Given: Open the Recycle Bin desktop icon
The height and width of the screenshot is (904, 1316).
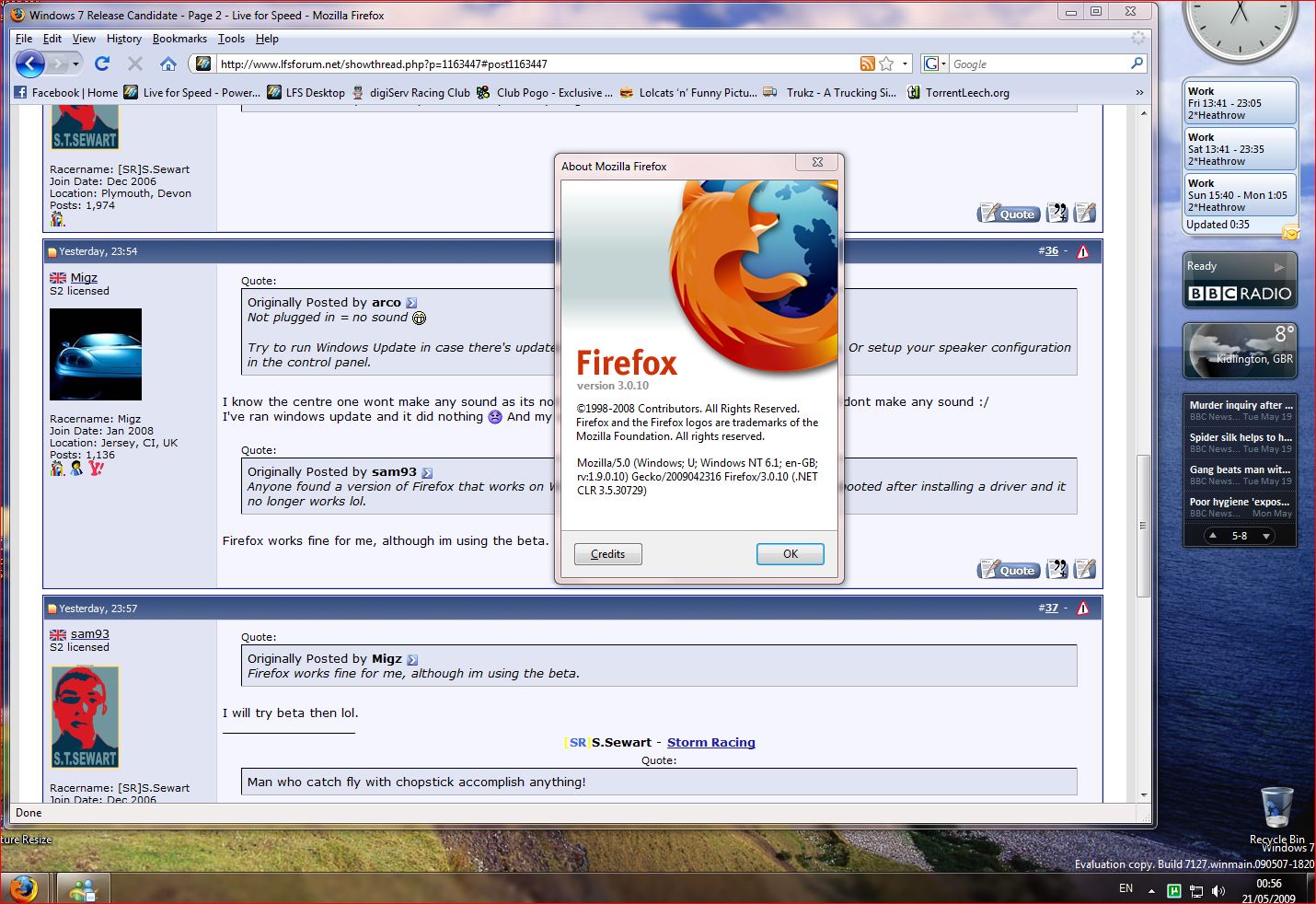Looking at the screenshot, I should pos(1276,815).
